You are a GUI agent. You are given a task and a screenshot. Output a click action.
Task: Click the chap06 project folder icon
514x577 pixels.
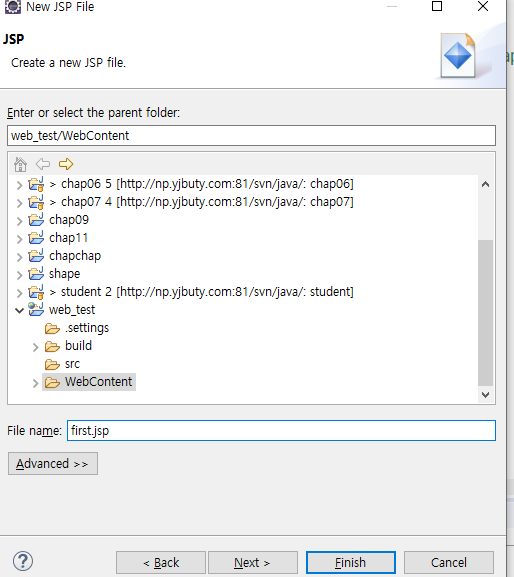pyautogui.click(x=36, y=184)
